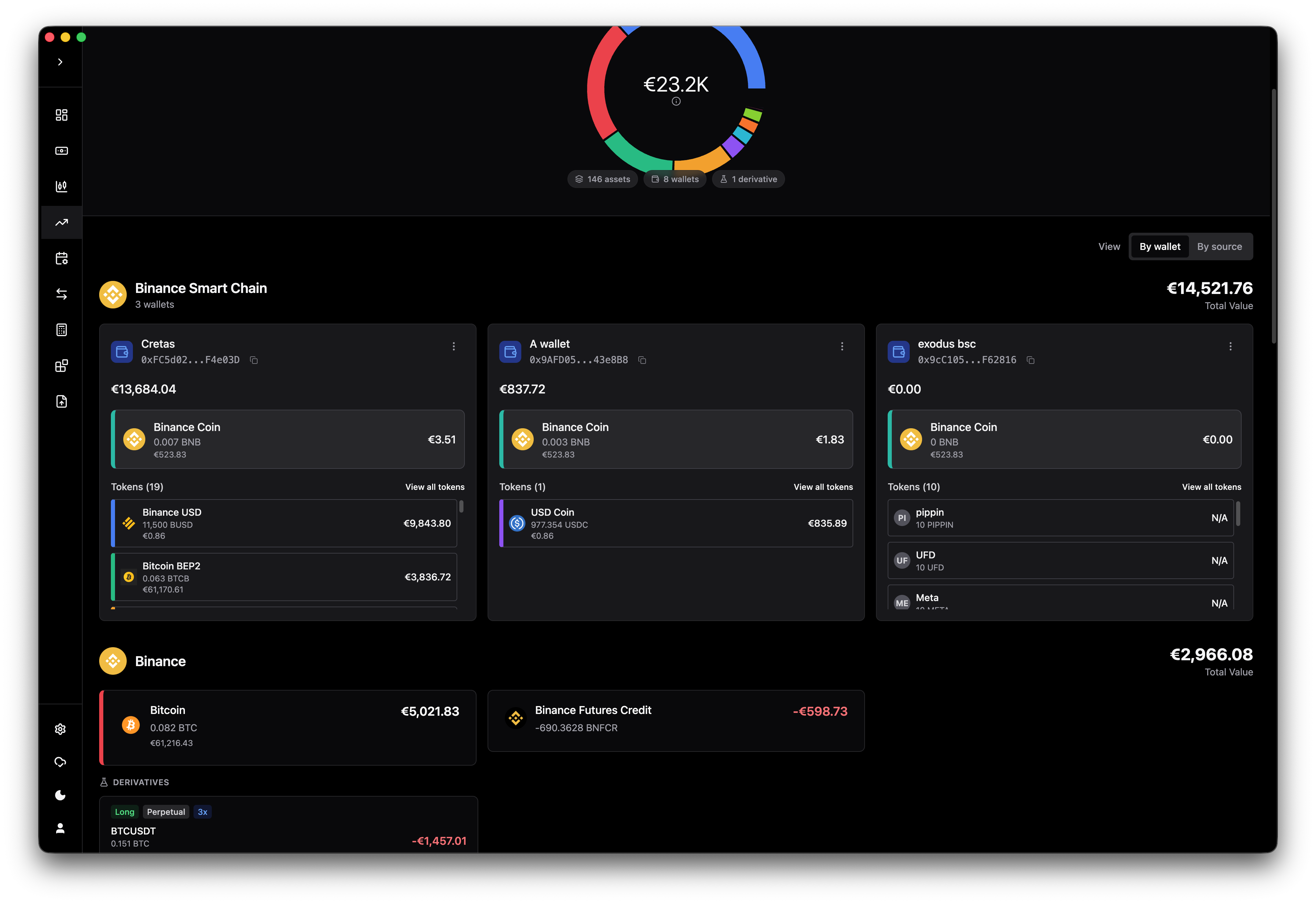The image size is (1316, 904).
Task: Click the USD Coin icon in A wallet
Action: [517, 523]
